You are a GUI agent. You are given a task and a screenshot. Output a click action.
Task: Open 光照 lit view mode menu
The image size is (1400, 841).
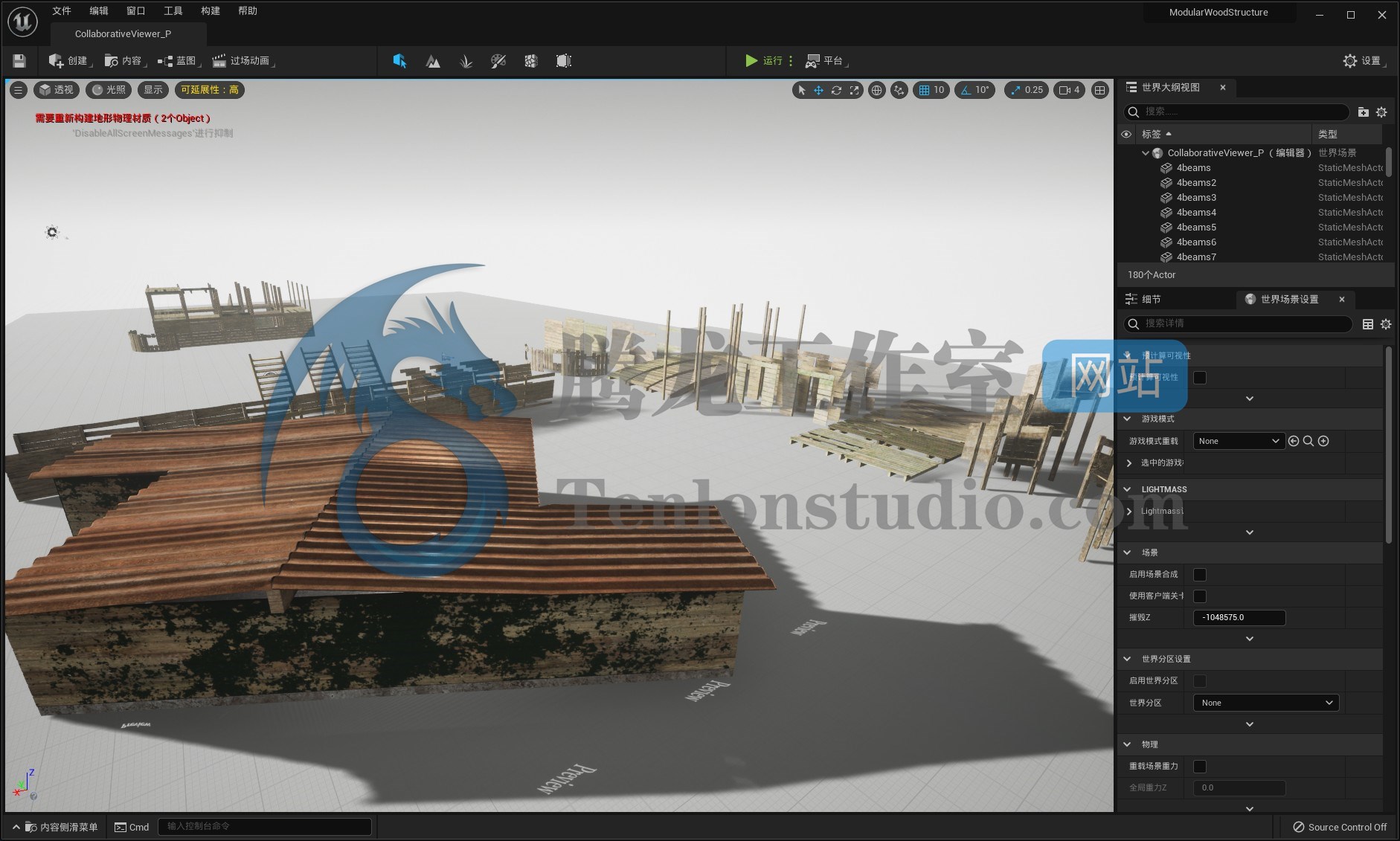[x=109, y=90]
